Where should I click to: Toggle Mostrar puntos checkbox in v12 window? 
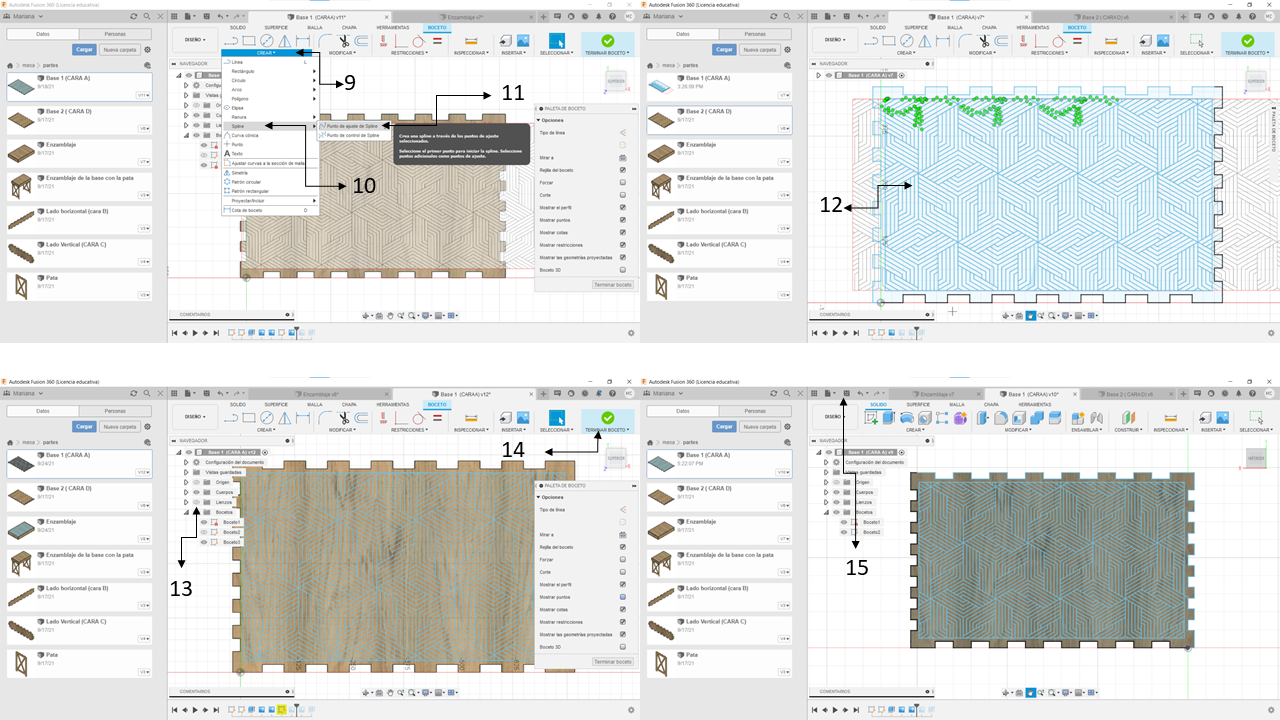point(623,597)
